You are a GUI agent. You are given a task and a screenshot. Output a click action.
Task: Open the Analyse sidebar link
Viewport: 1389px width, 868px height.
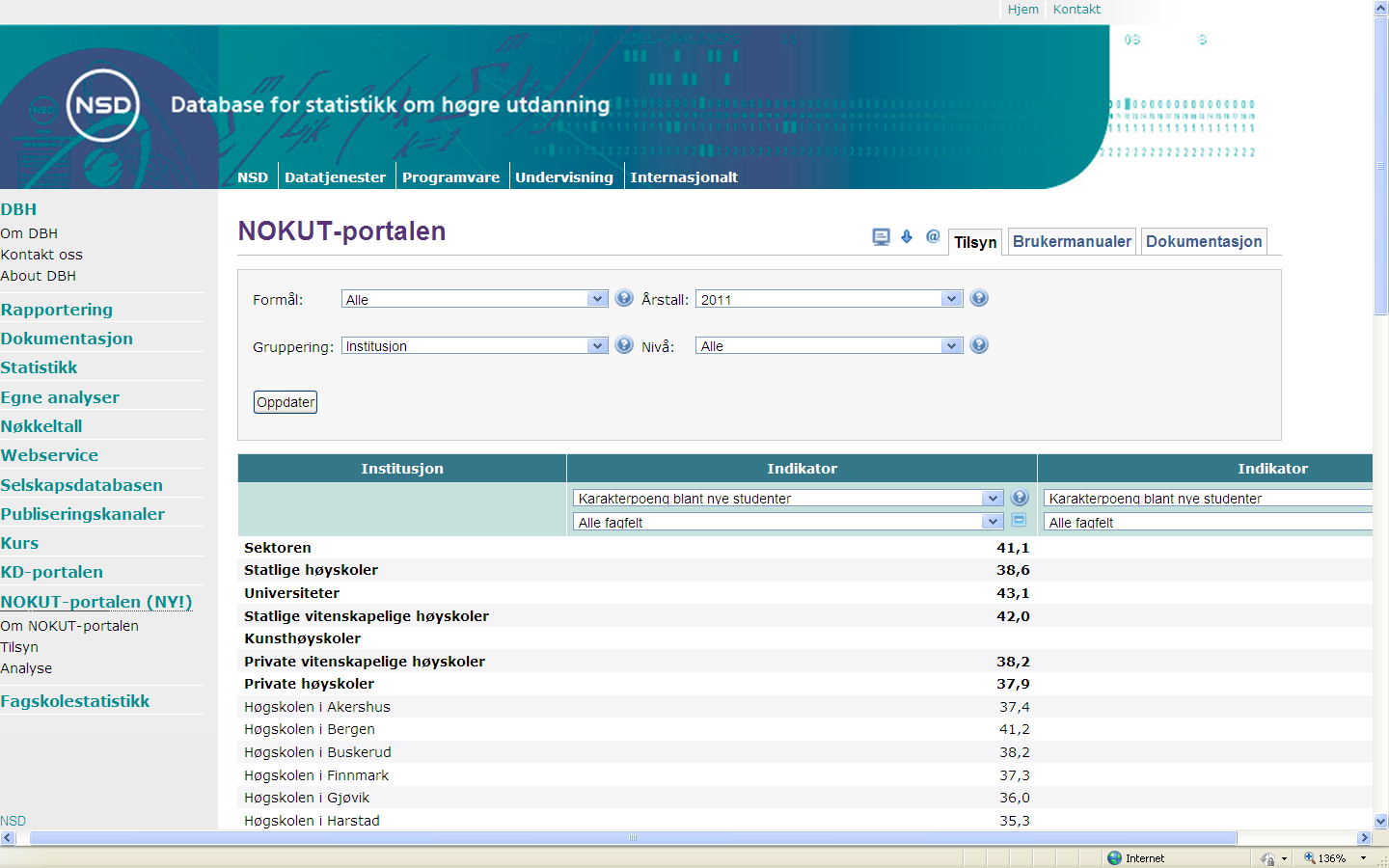26,668
